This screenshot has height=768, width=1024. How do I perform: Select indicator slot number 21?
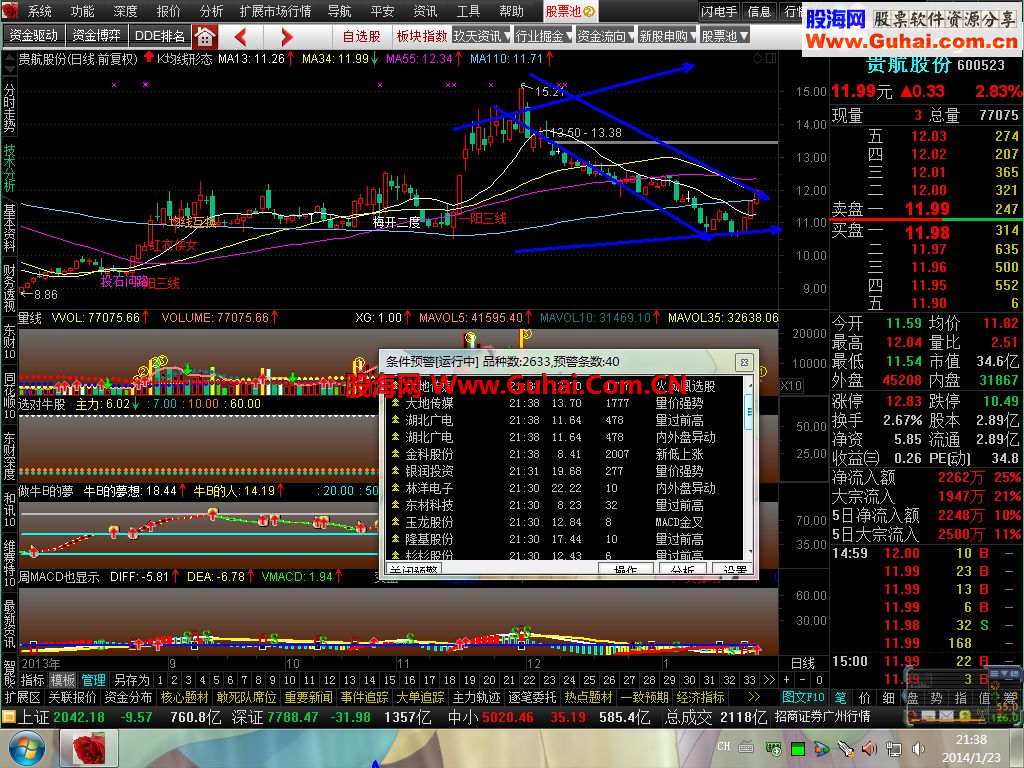point(509,680)
